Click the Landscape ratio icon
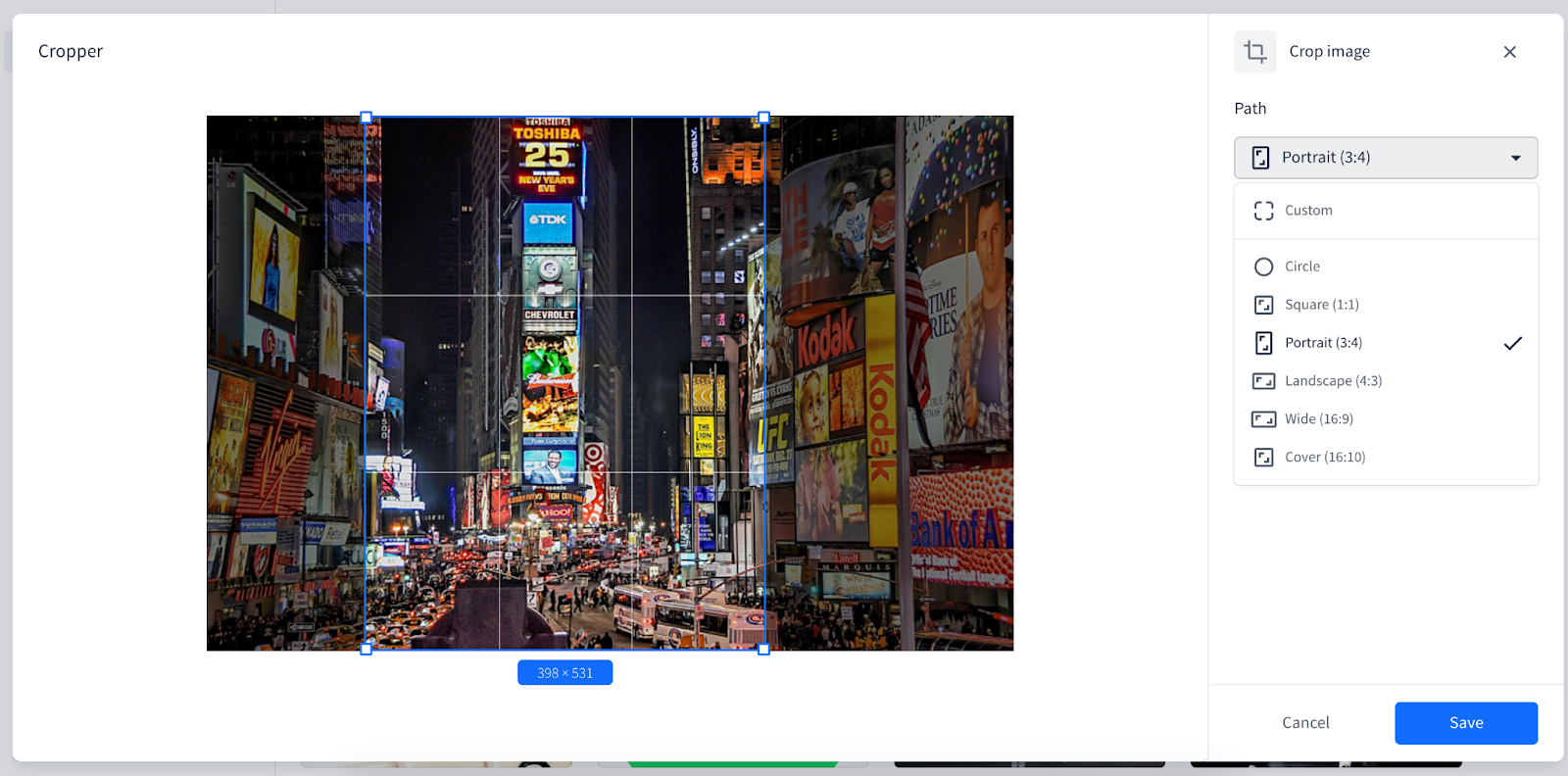 click(1264, 381)
